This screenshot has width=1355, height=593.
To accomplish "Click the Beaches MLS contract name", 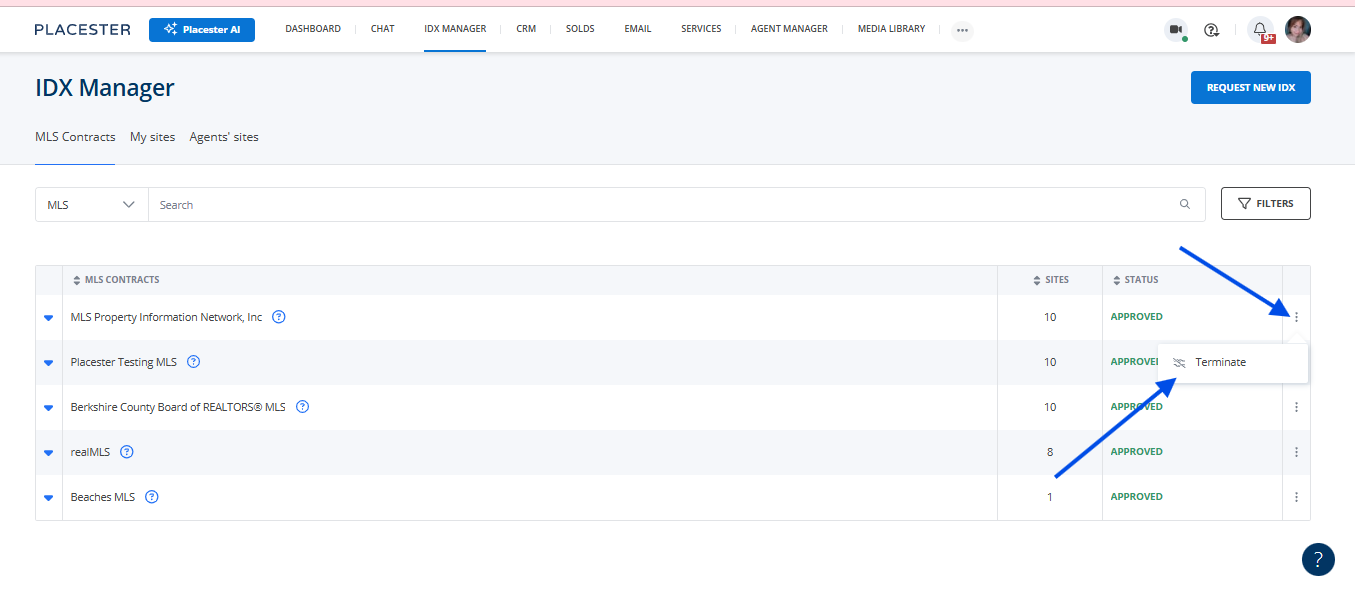I will 103,497.
